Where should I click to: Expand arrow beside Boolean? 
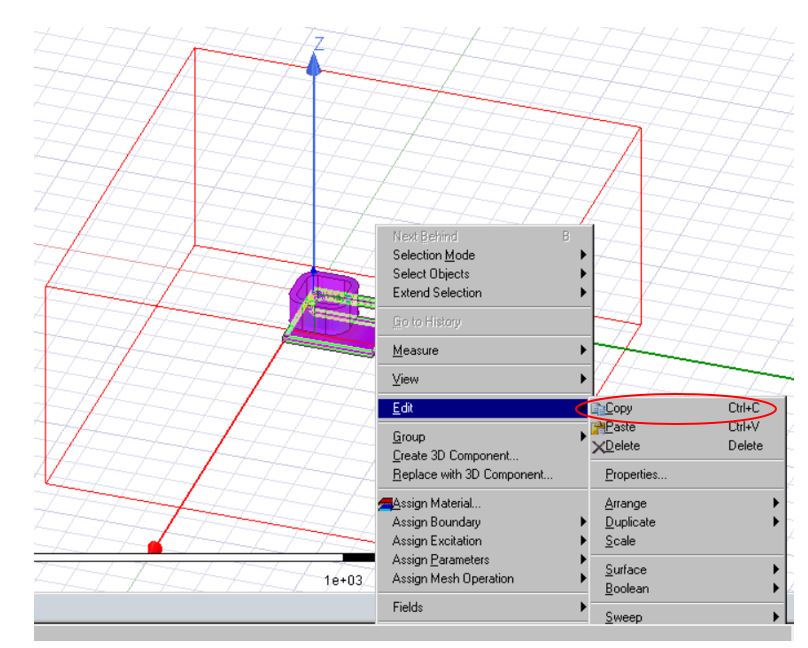(x=776, y=589)
